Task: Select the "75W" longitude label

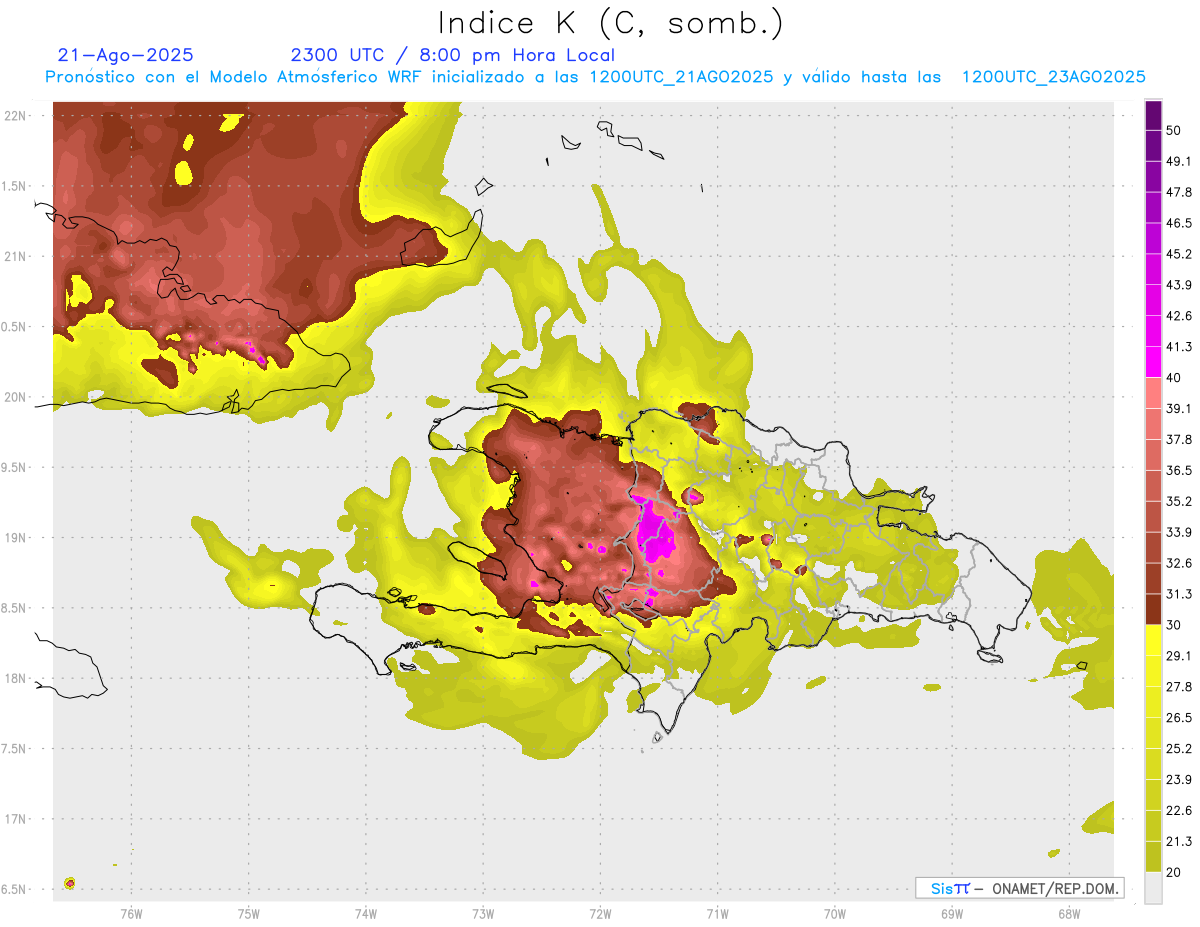Action: click(249, 913)
